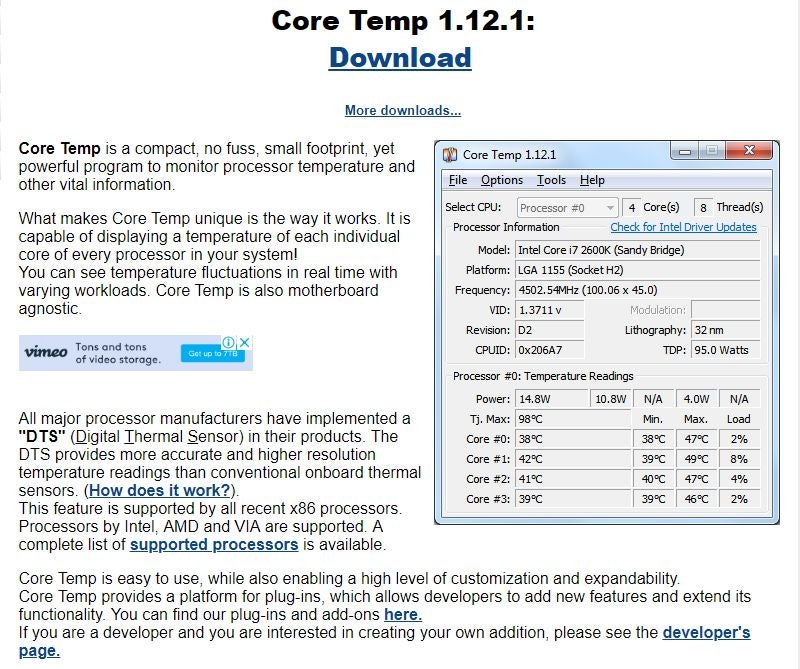Click the Lithography value 32 nm
Image resolution: width=800 pixels, height=669 pixels.
(x=726, y=330)
